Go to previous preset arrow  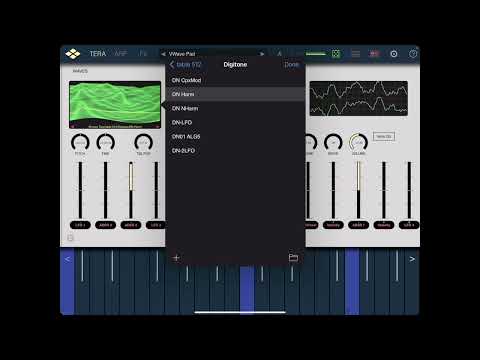163,54
